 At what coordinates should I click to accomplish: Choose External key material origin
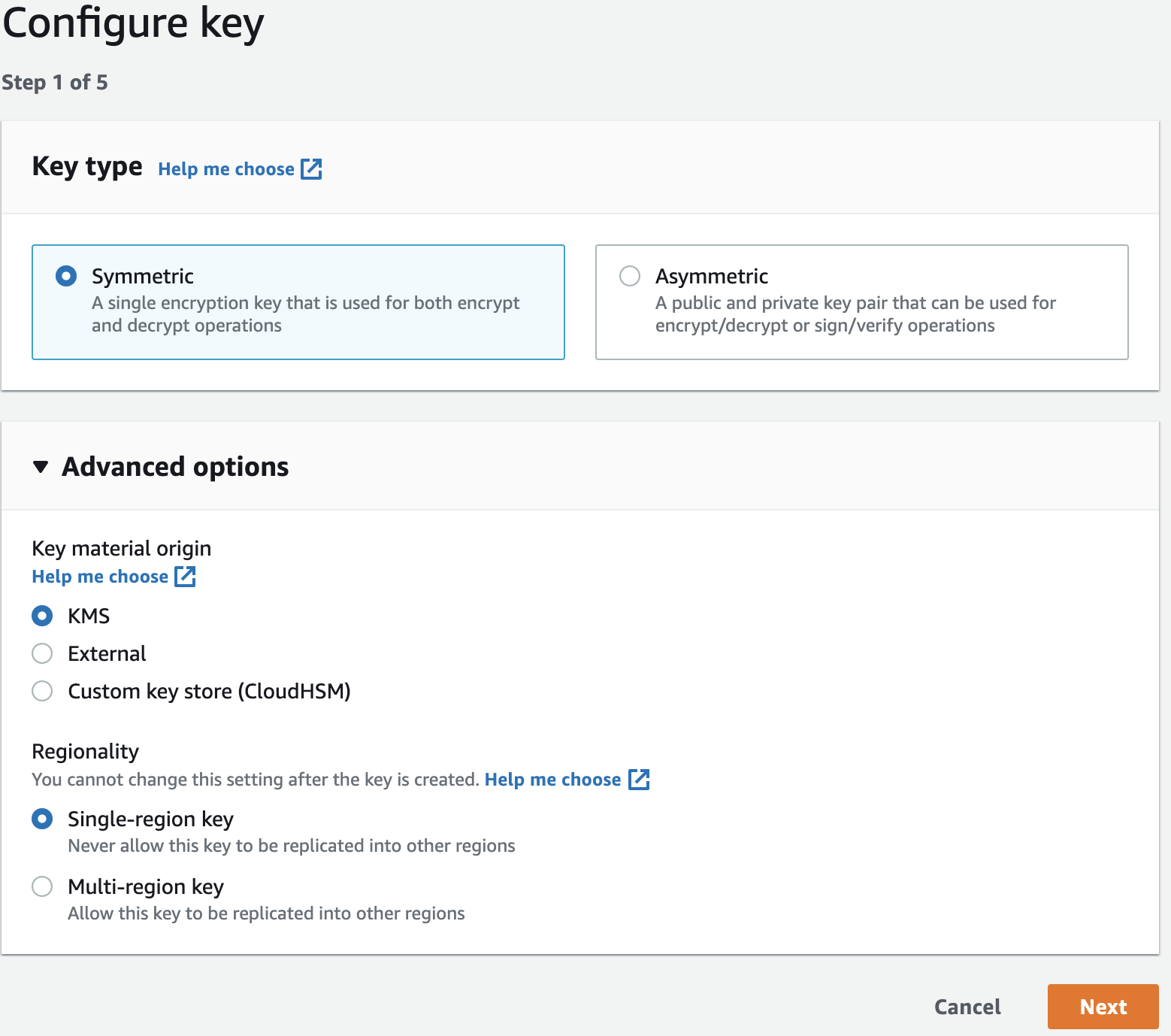[42, 653]
